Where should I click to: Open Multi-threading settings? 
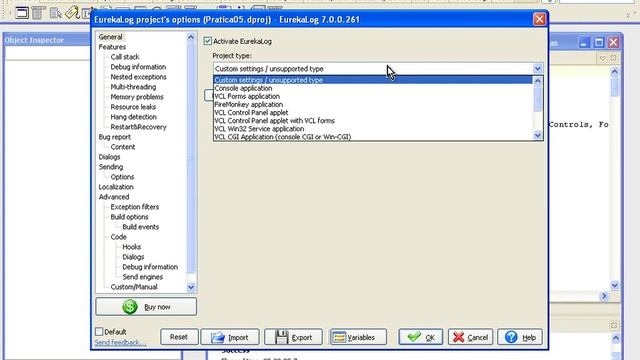[133, 87]
